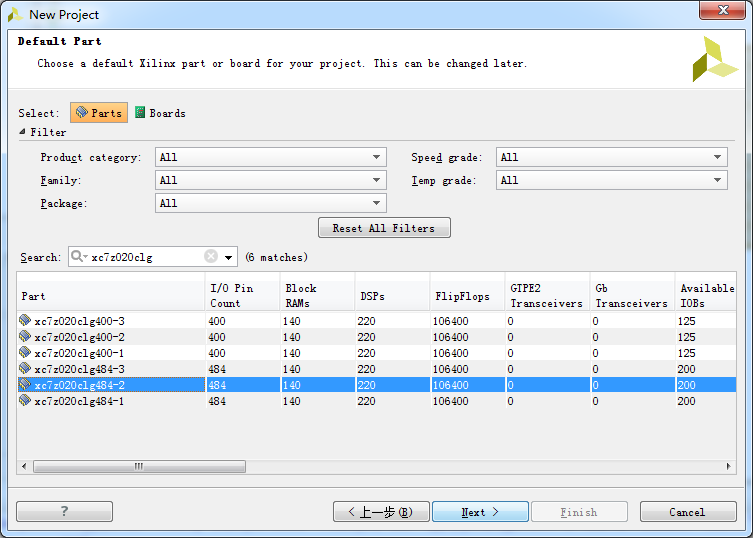753x538 pixels.
Task: Click the scroll left arrow
Action: tap(24, 466)
